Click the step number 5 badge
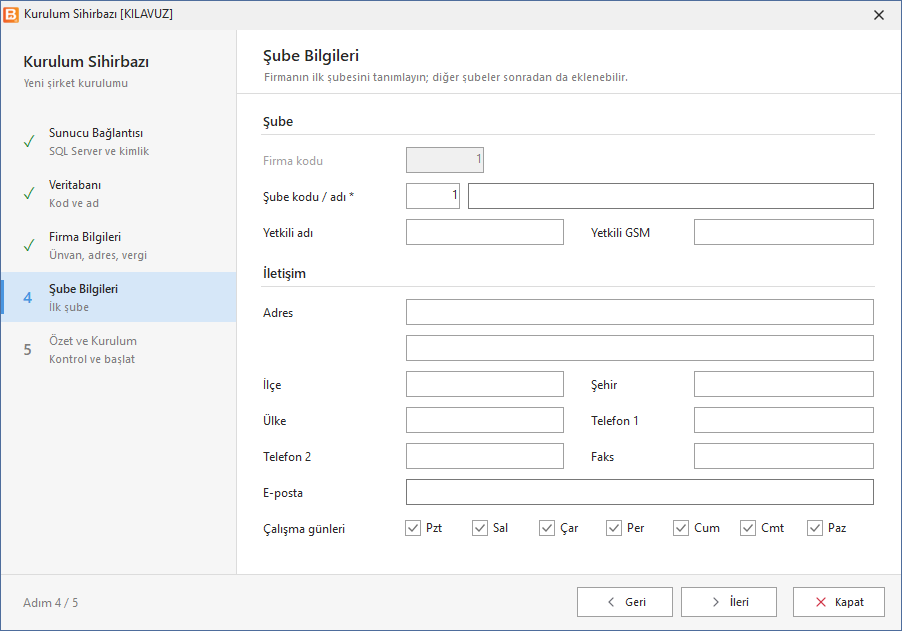 (x=28, y=350)
